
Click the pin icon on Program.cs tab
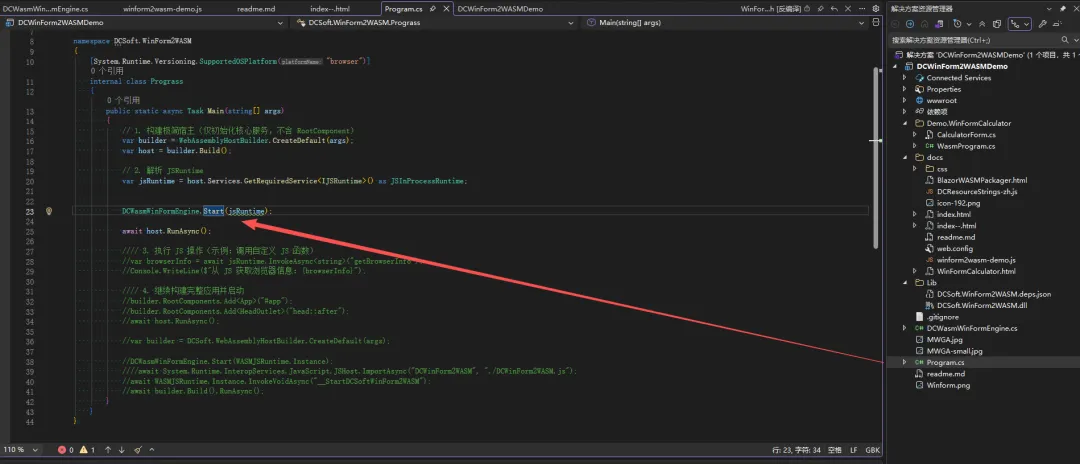(x=433, y=9)
